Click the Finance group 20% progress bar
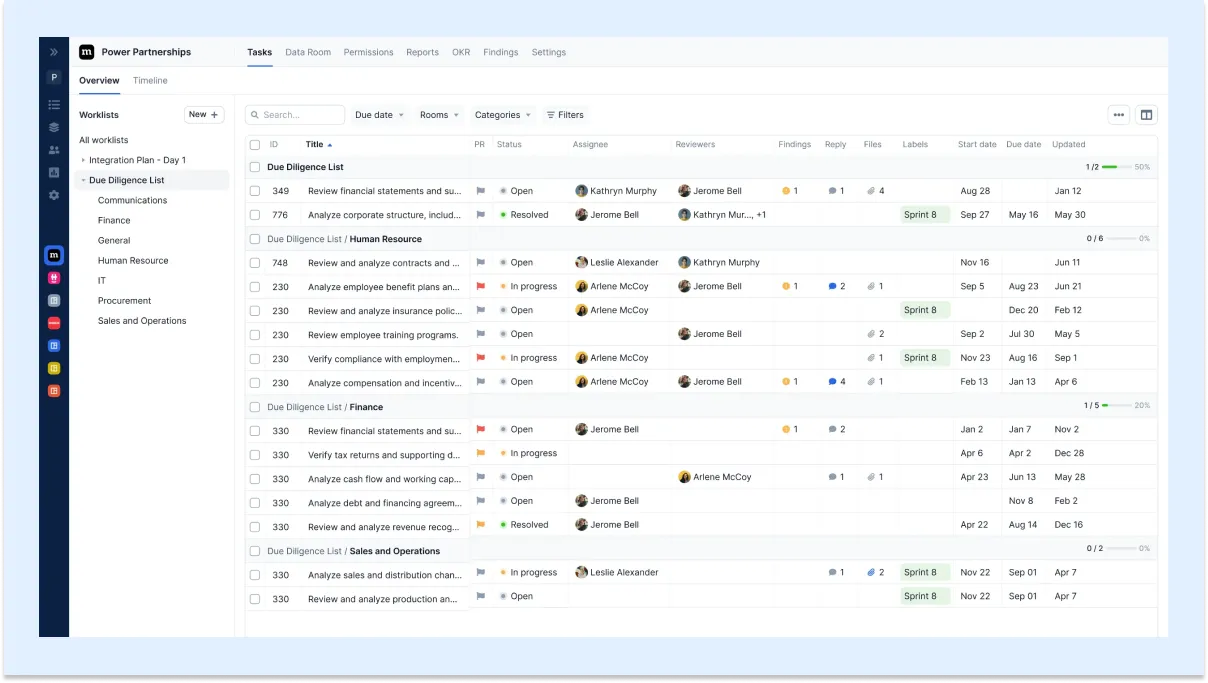 point(1116,406)
